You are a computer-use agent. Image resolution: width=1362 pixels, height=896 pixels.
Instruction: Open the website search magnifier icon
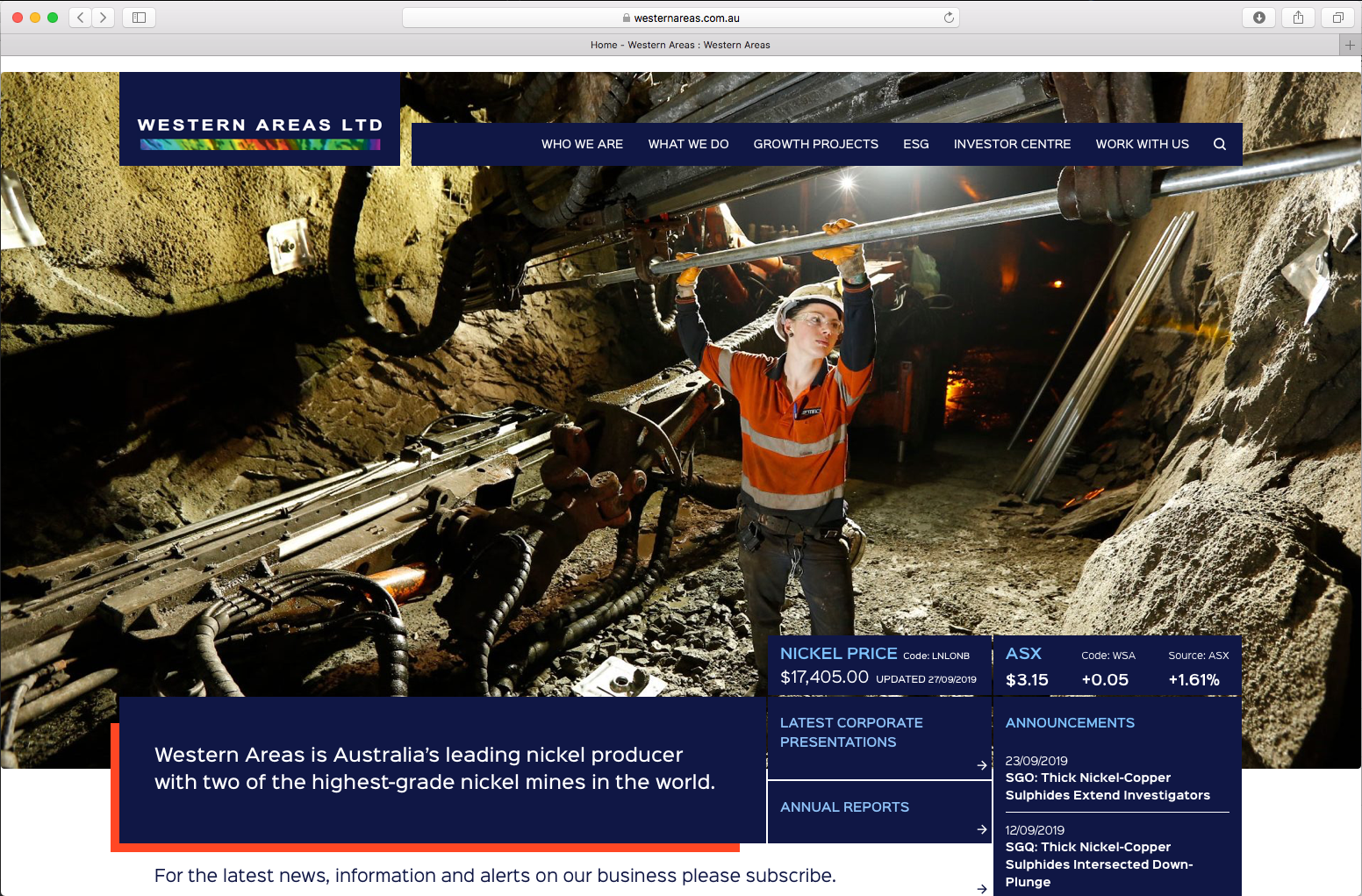(1220, 144)
